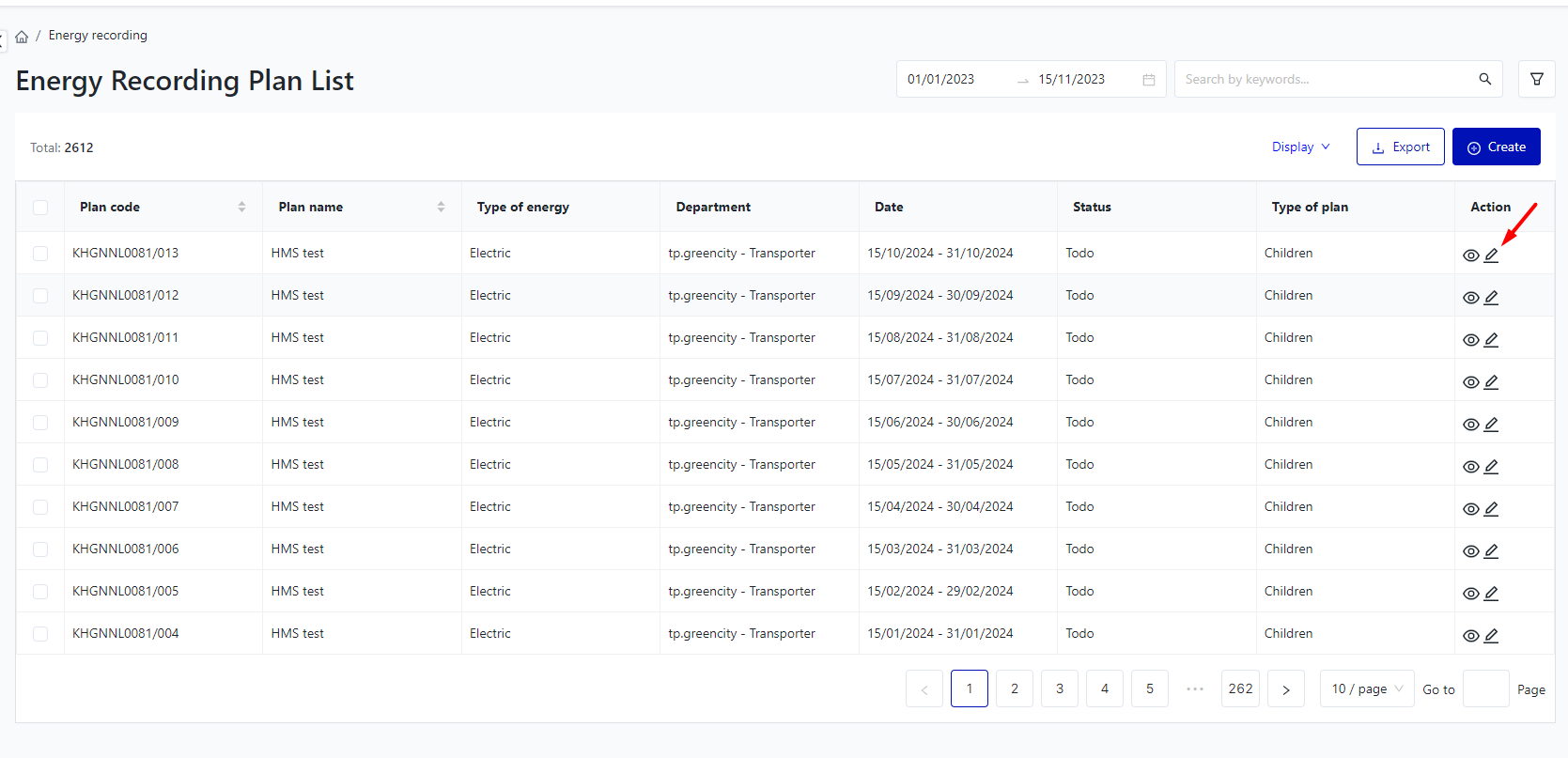The width and height of the screenshot is (1568, 758).
Task: Click the home breadcrumb icon
Action: click(22, 37)
